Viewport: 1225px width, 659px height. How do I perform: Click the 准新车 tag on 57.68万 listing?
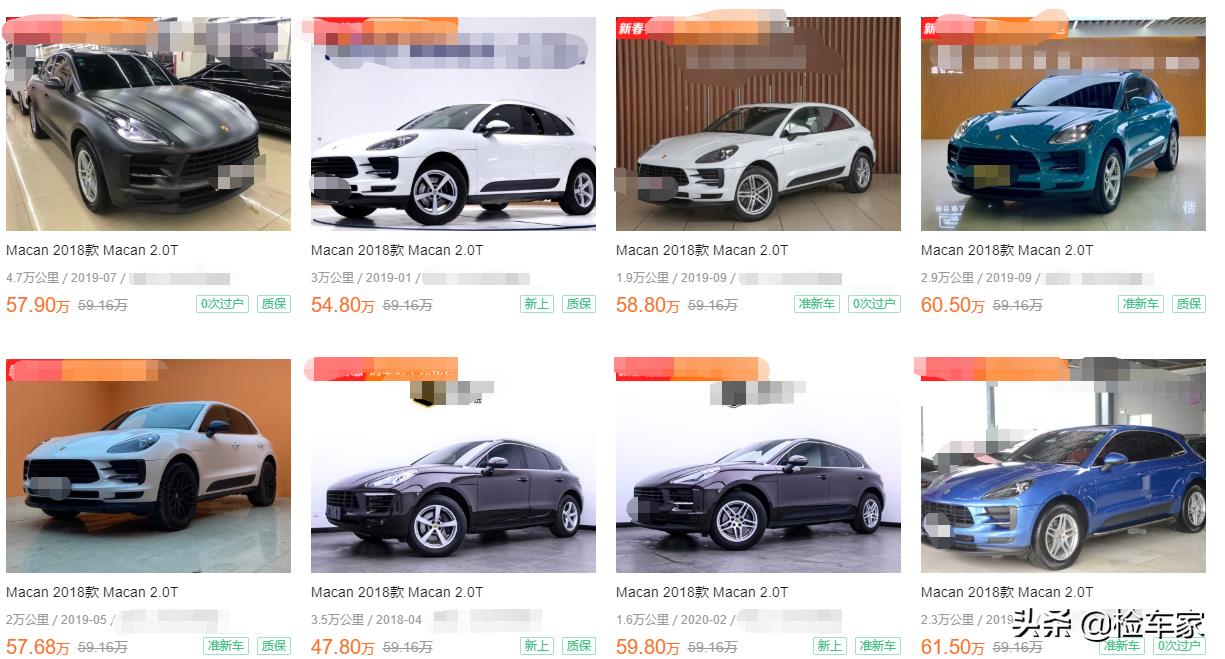click(226, 646)
